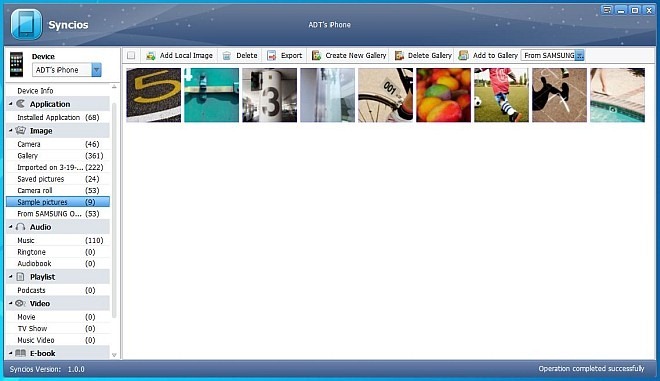
Task: Click the Delete Gallery icon
Action: [x=399, y=56]
